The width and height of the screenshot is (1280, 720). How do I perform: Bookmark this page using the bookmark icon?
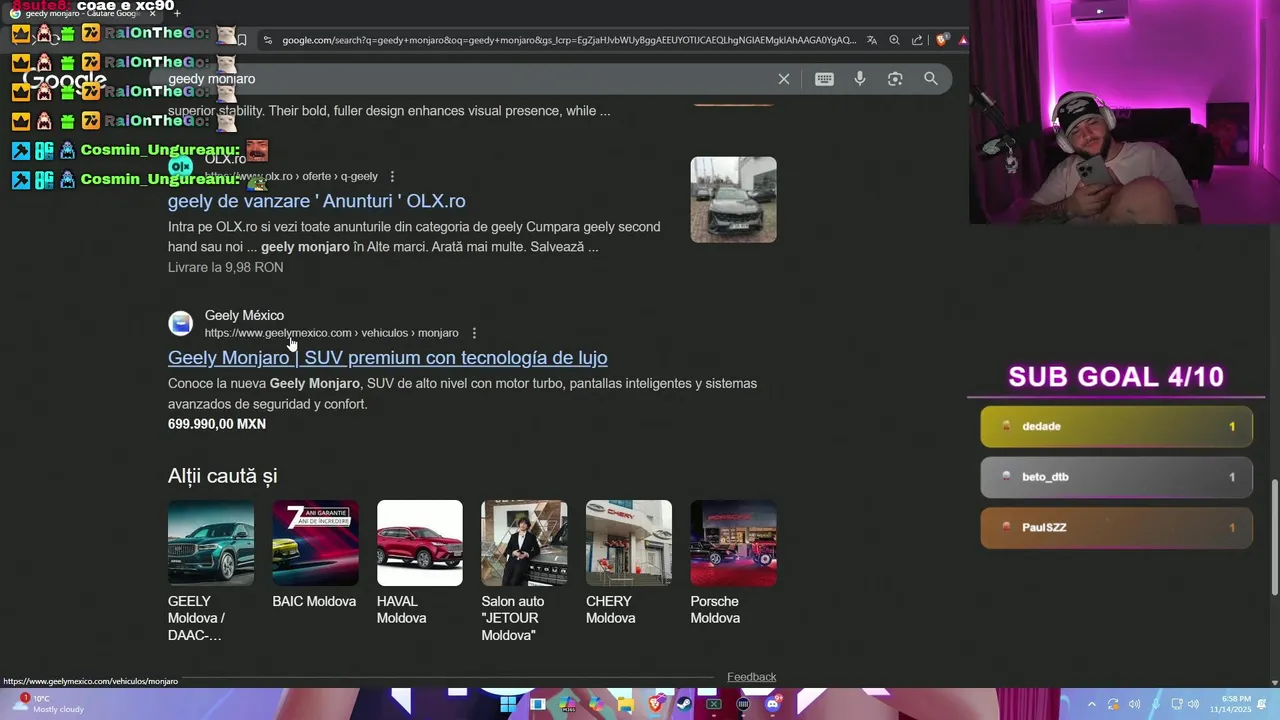pyautogui.click(x=242, y=40)
